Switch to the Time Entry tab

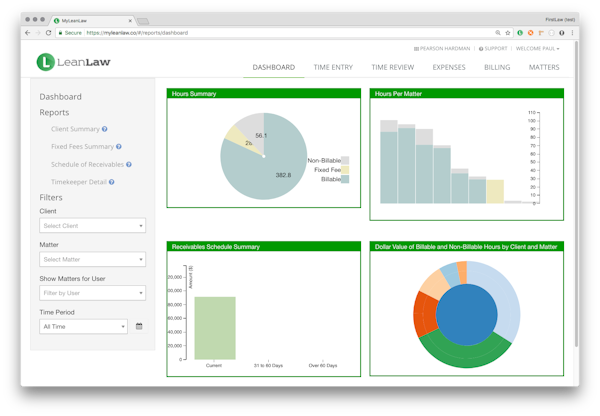click(x=333, y=68)
